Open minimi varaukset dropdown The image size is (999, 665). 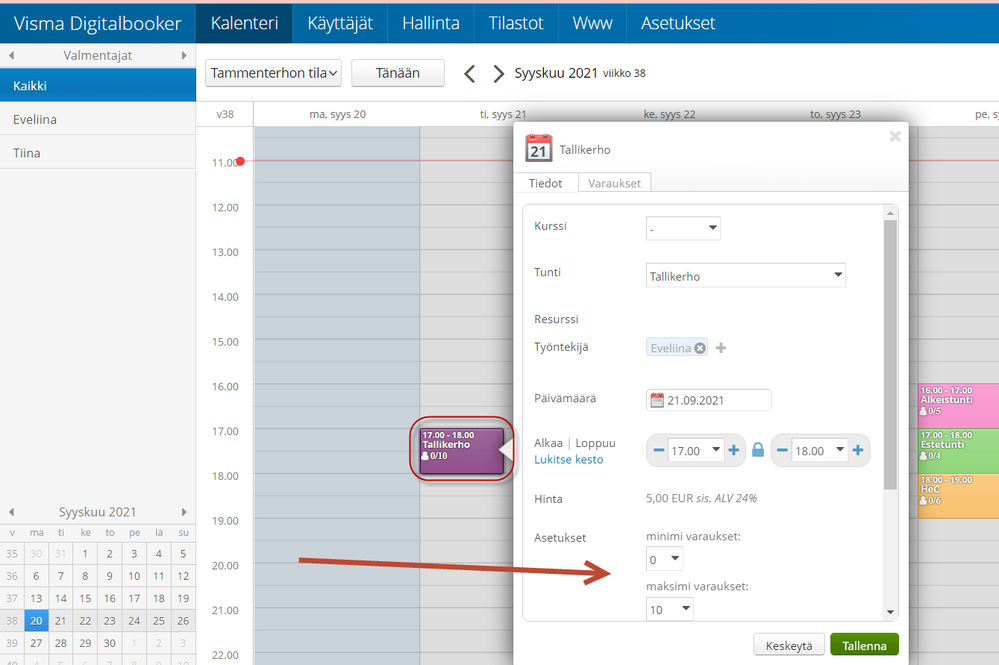coord(665,559)
